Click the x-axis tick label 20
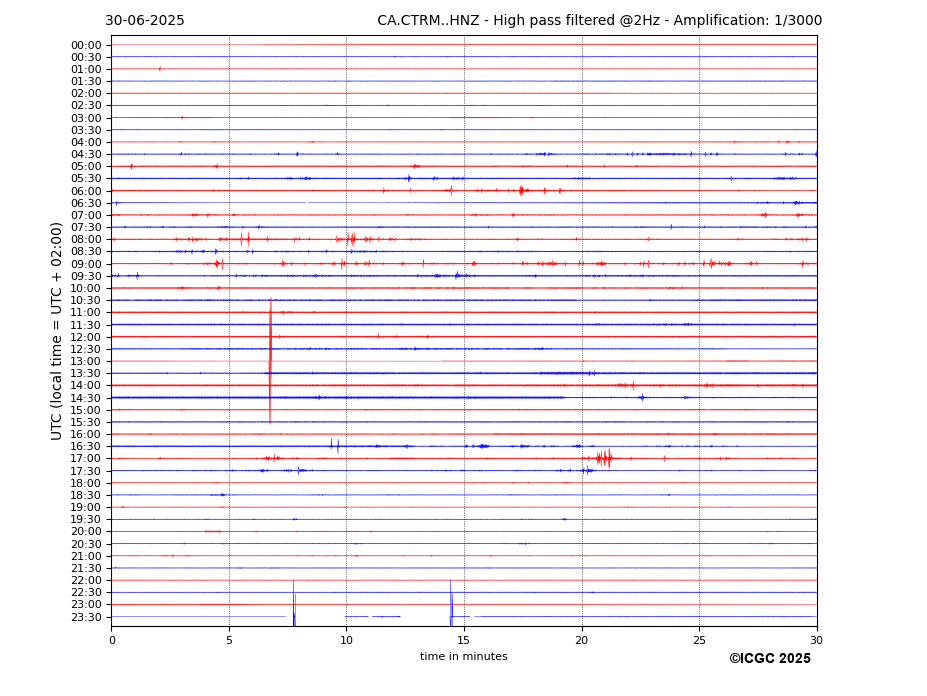This screenshot has height=696, width=927. tap(582, 640)
